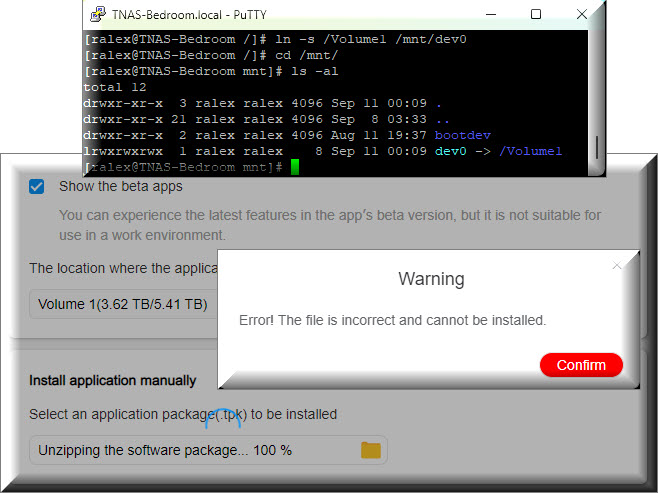Open the folder browse icon for package
Viewport: 658px width, 493px height.
(371, 450)
